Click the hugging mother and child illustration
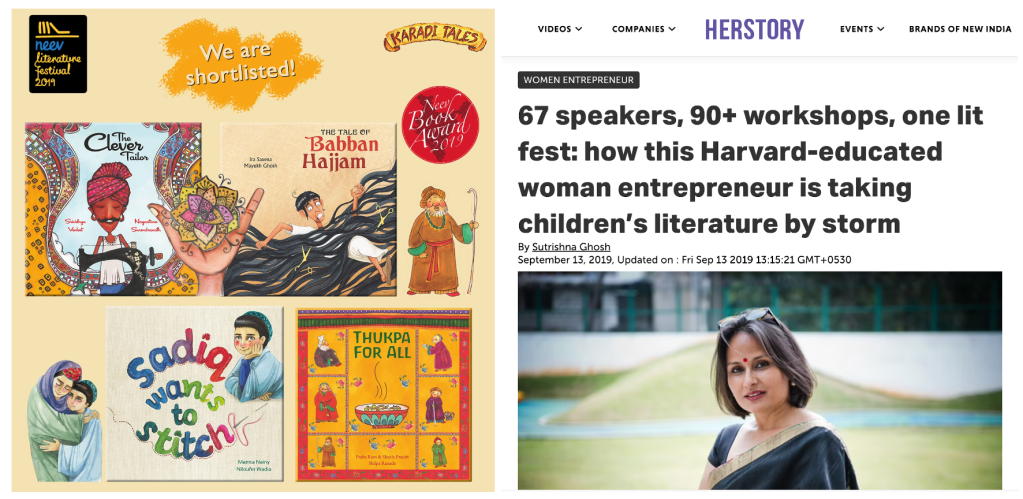The height and width of the screenshot is (499, 1023). pyautogui.click(x=64, y=420)
